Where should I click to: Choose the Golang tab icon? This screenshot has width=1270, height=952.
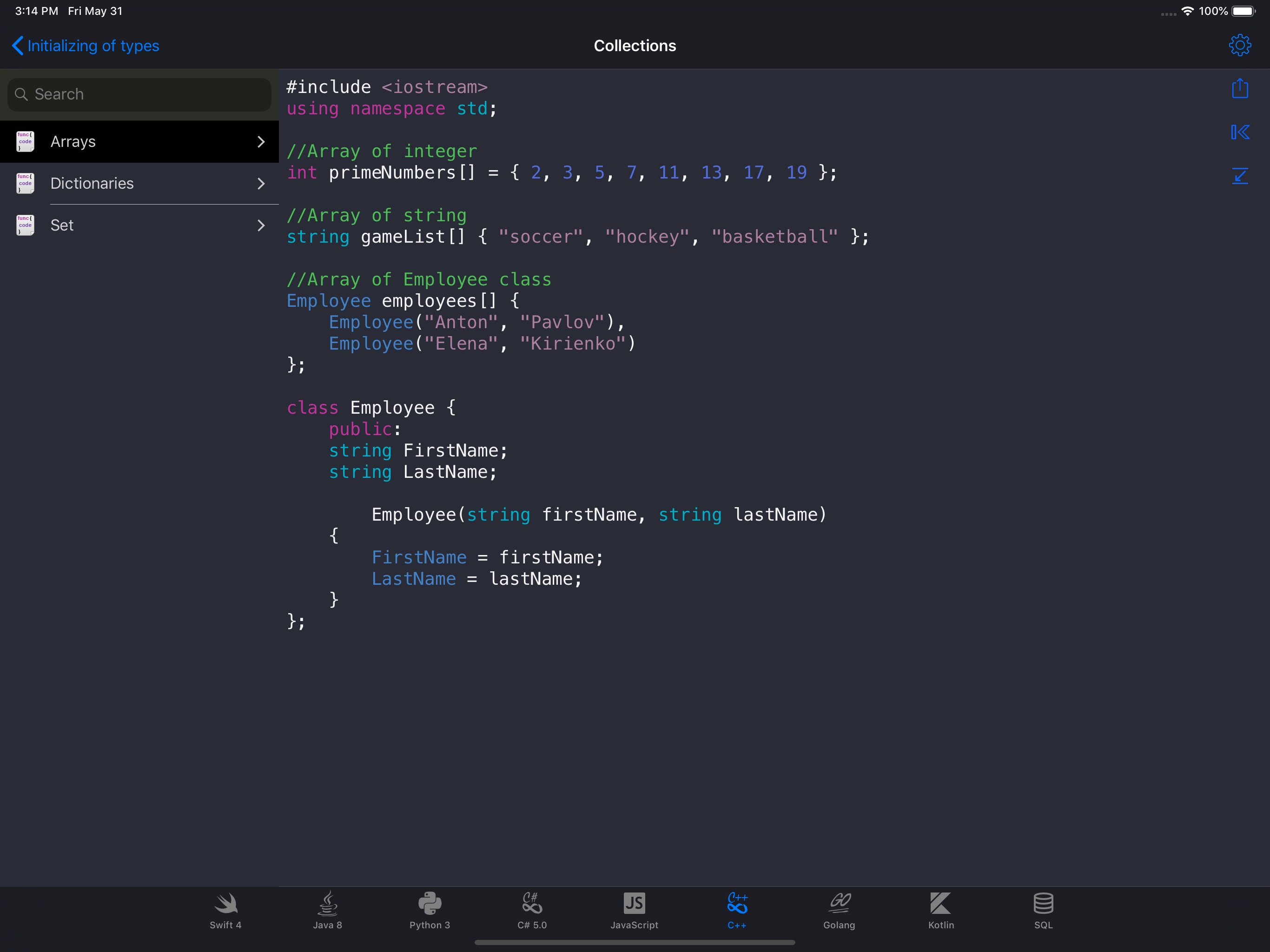839,904
